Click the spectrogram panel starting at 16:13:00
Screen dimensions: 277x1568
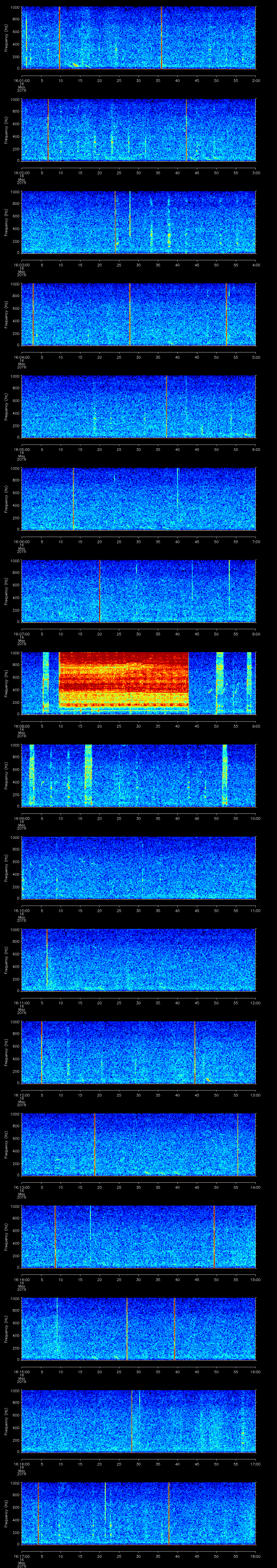138,1144
